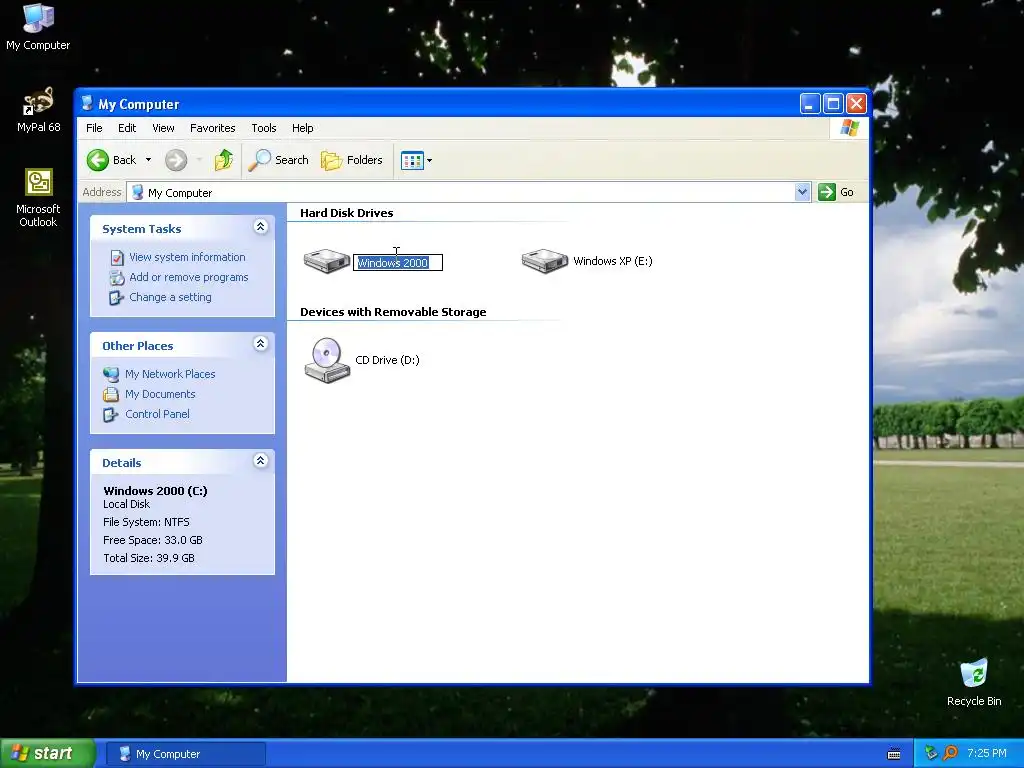Click the My Network Places icon

[111, 374]
